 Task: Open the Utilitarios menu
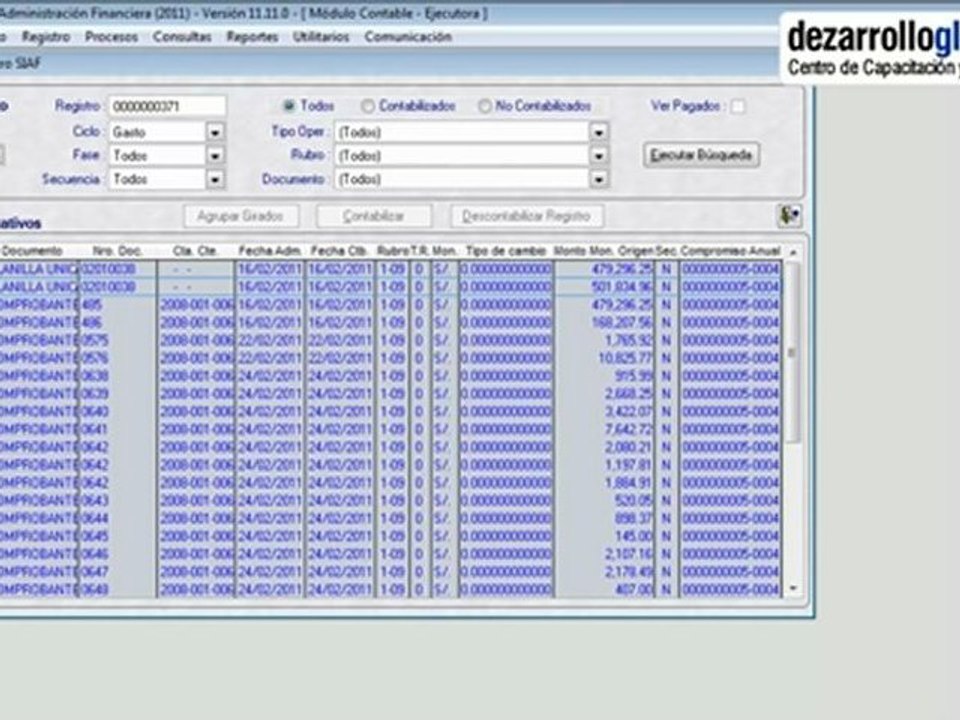pos(321,37)
